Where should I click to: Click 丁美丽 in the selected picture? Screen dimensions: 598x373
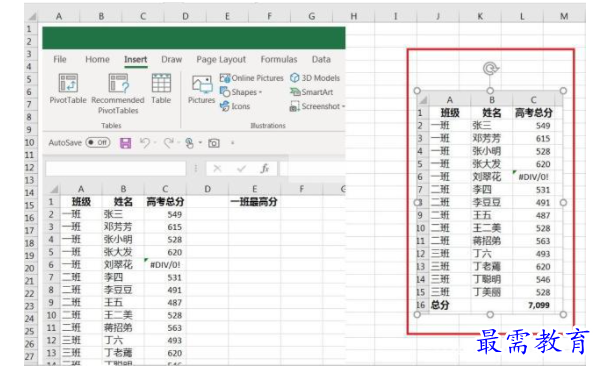pyautogui.click(x=487, y=292)
